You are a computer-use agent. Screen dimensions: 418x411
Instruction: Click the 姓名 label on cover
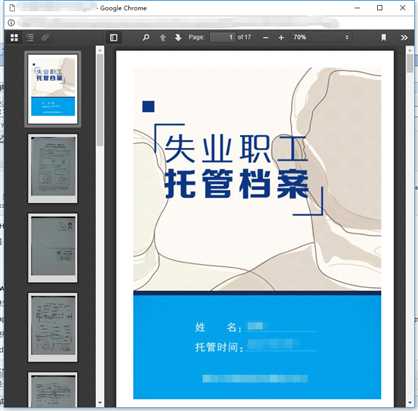(x=218, y=327)
